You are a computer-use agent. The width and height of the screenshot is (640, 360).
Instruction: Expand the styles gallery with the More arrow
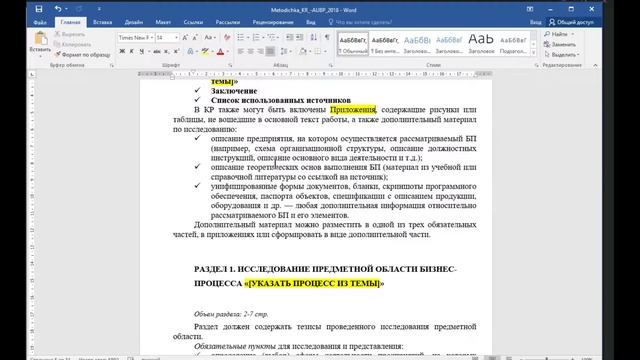coord(533,52)
